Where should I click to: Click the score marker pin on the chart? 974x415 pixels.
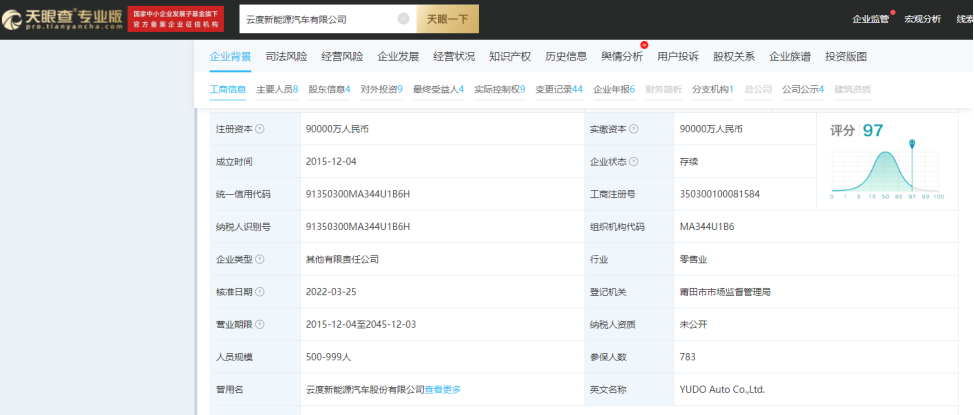(x=912, y=144)
